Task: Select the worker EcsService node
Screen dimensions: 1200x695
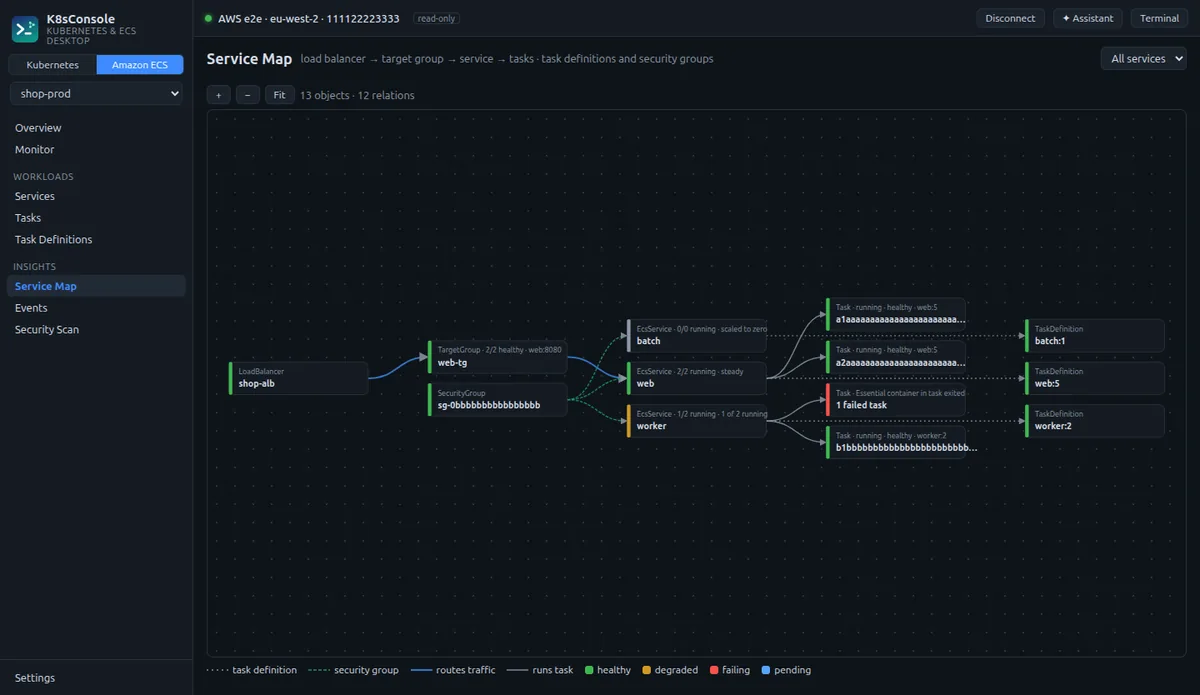Action: (x=696, y=420)
